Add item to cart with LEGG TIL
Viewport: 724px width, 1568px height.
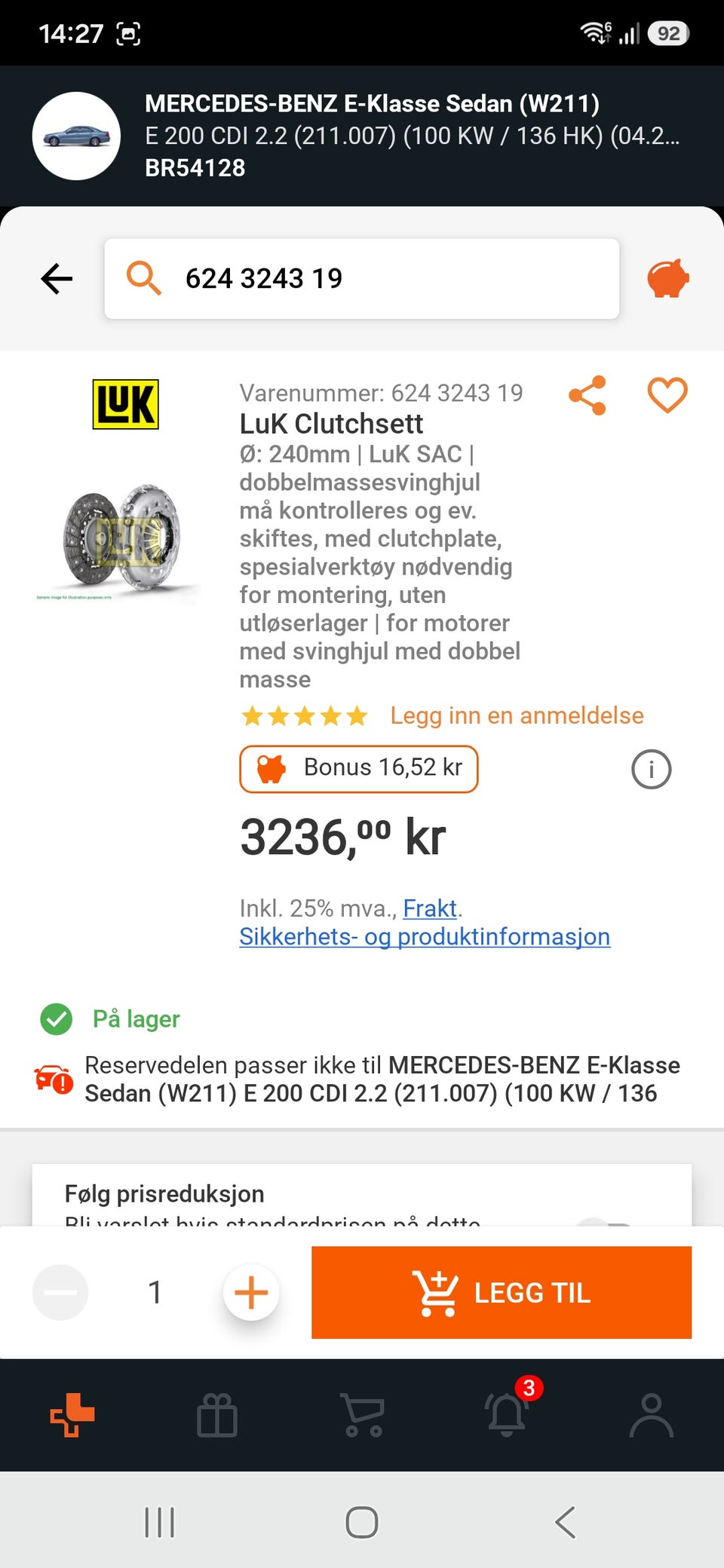(x=502, y=1292)
